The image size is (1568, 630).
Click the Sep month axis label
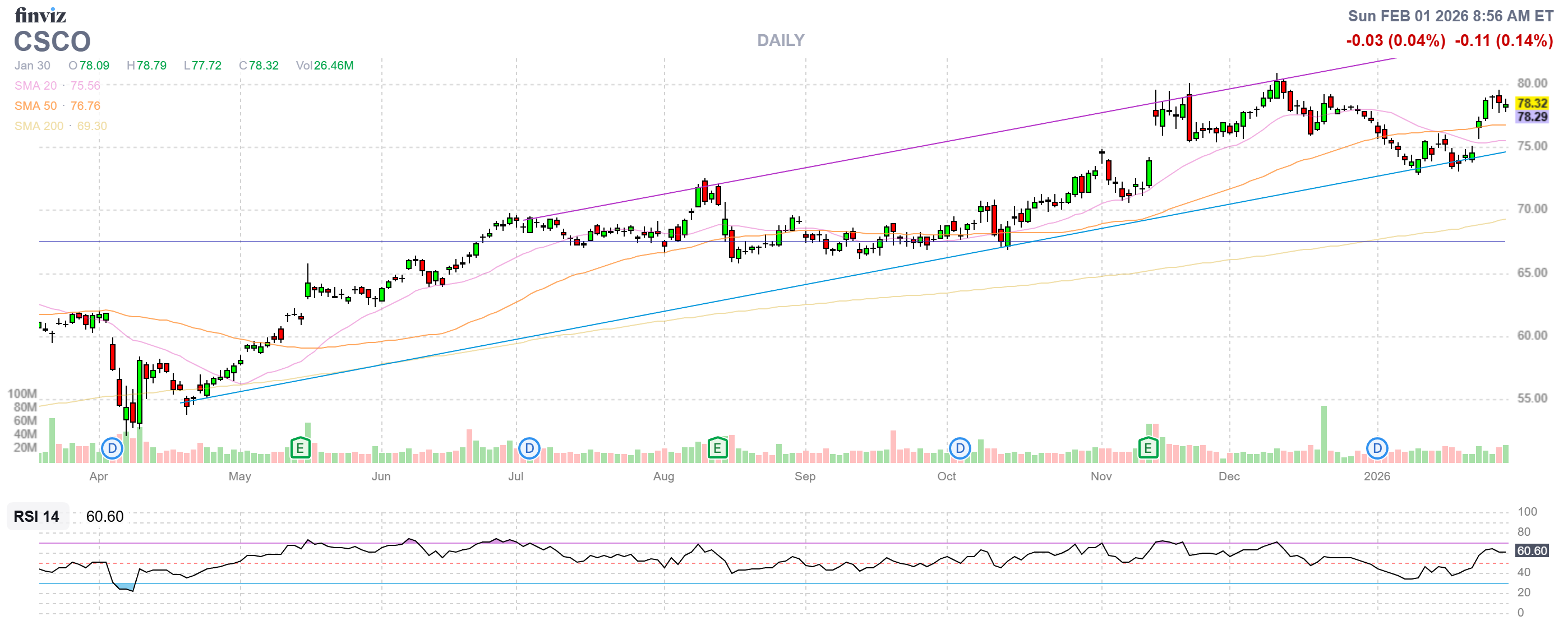(805, 477)
